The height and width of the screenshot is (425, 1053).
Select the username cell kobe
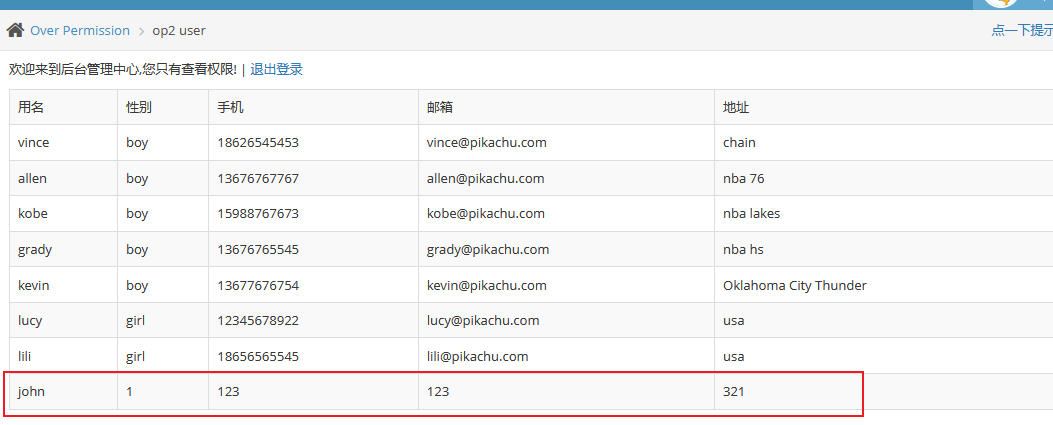(33, 214)
